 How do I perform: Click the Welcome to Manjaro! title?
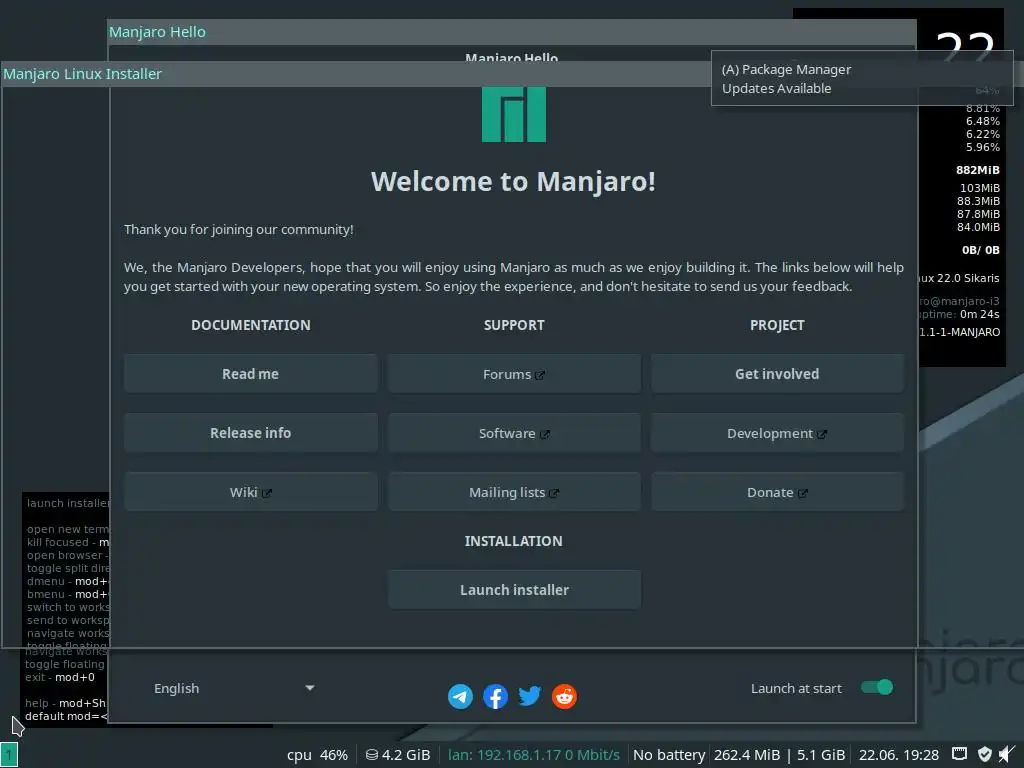[513, 182]
